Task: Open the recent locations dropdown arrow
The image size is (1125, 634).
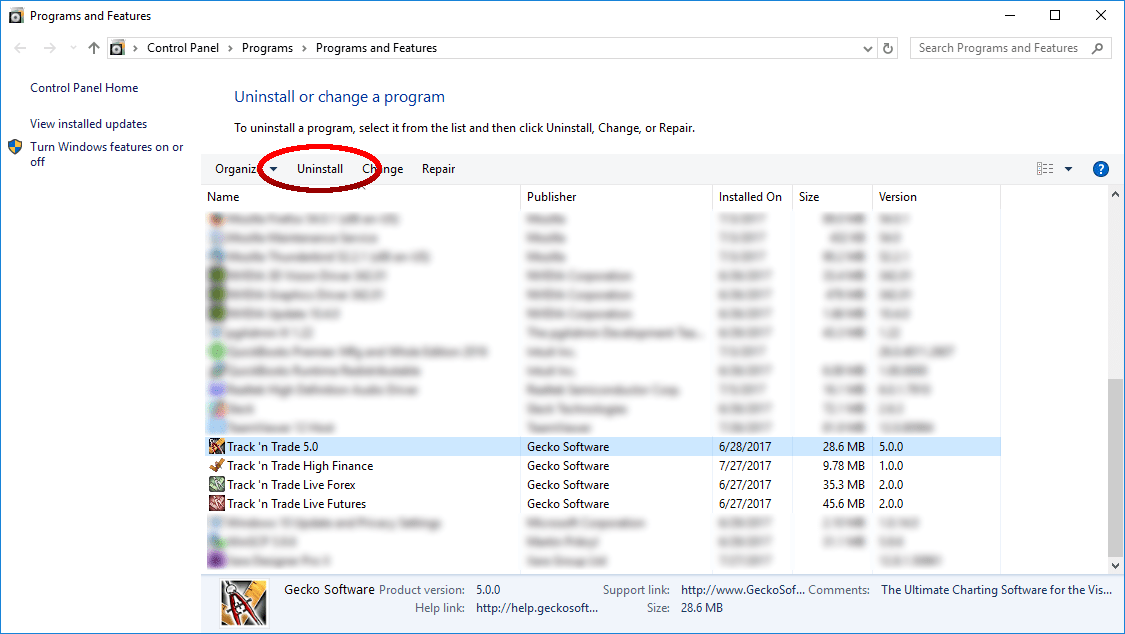Action: [72, 48]
